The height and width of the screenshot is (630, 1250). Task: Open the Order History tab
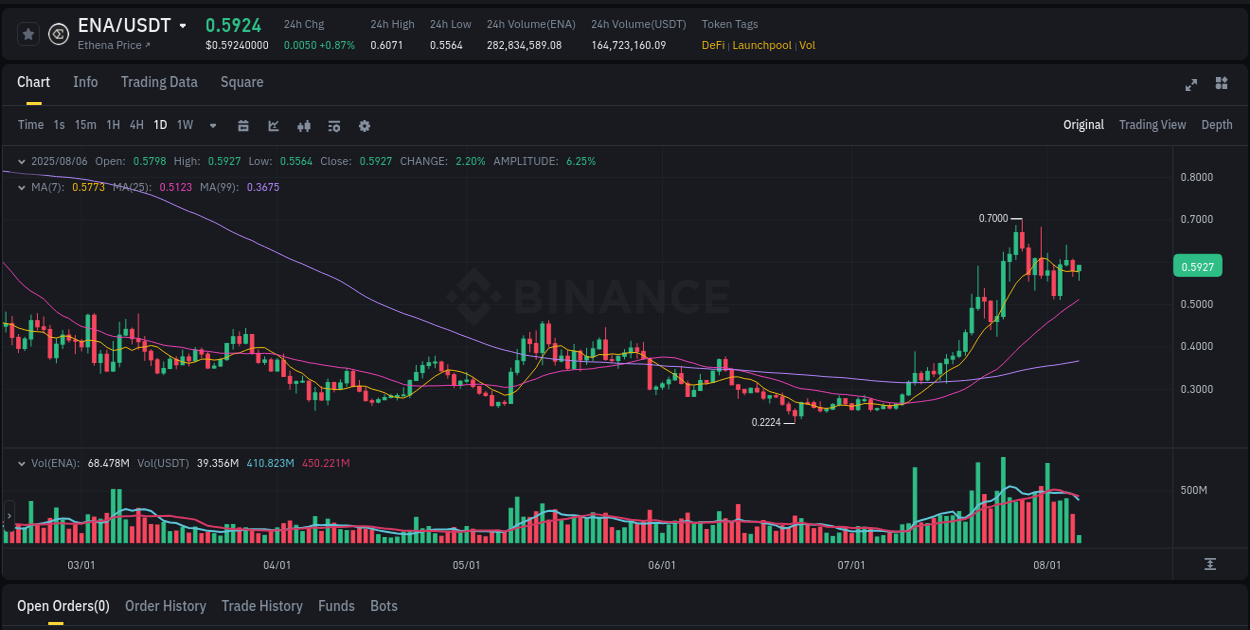165,606
